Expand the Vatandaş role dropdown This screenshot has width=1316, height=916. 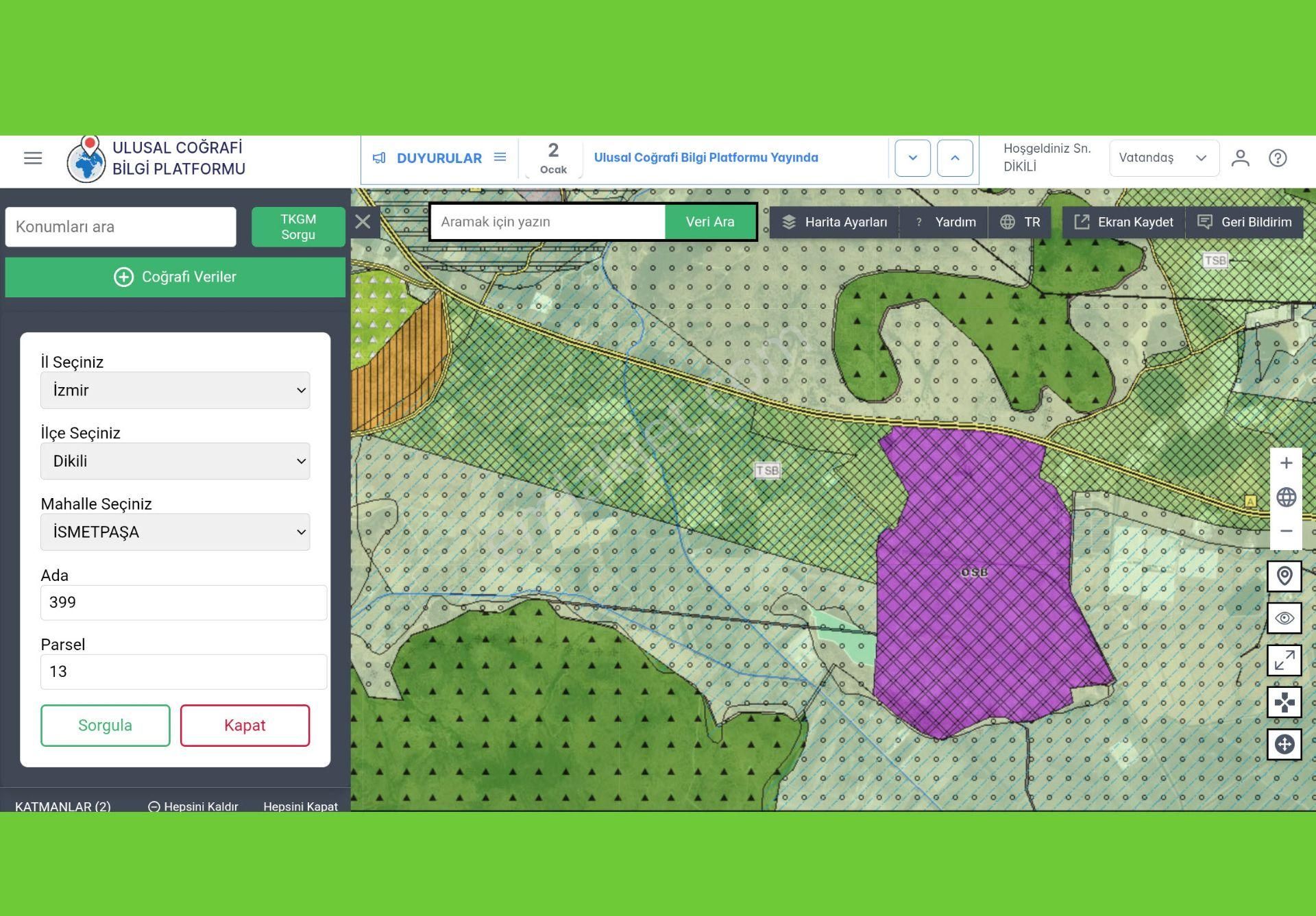click(1163, 158)
